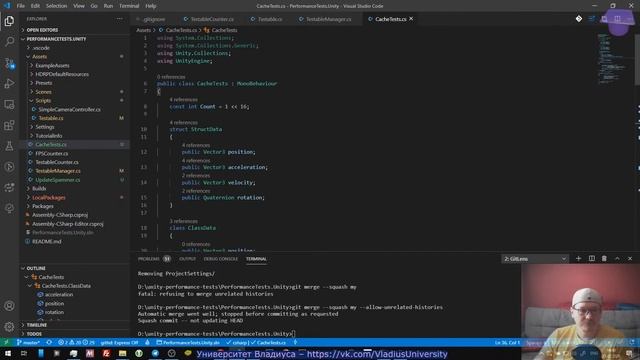Screen dimensions: 640x360
Task: Open the terminal selector dropdown '2: GitLens'
Action: [x=535, y=259]
